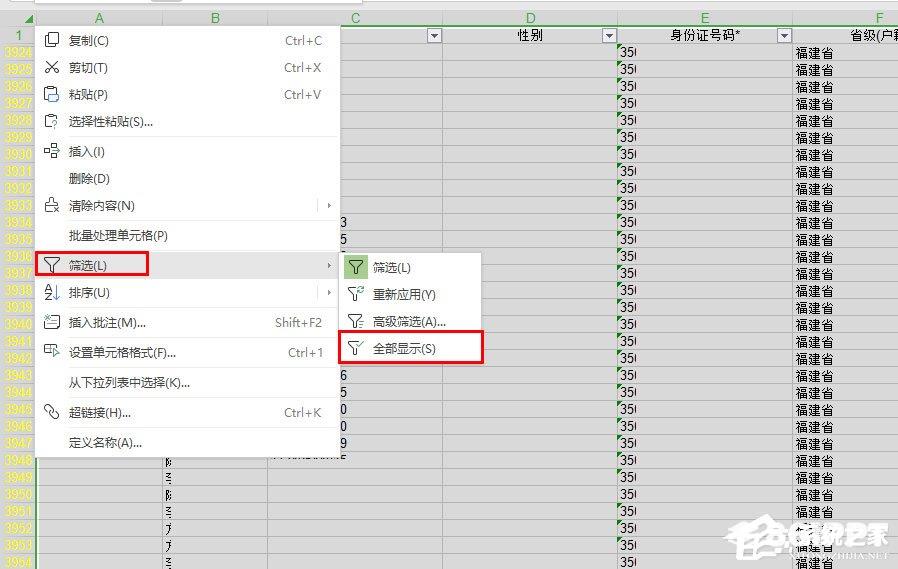Expand the 筛选(L) submenu arrow
Screen dimensions: 898x569
(x=329, y=265)
